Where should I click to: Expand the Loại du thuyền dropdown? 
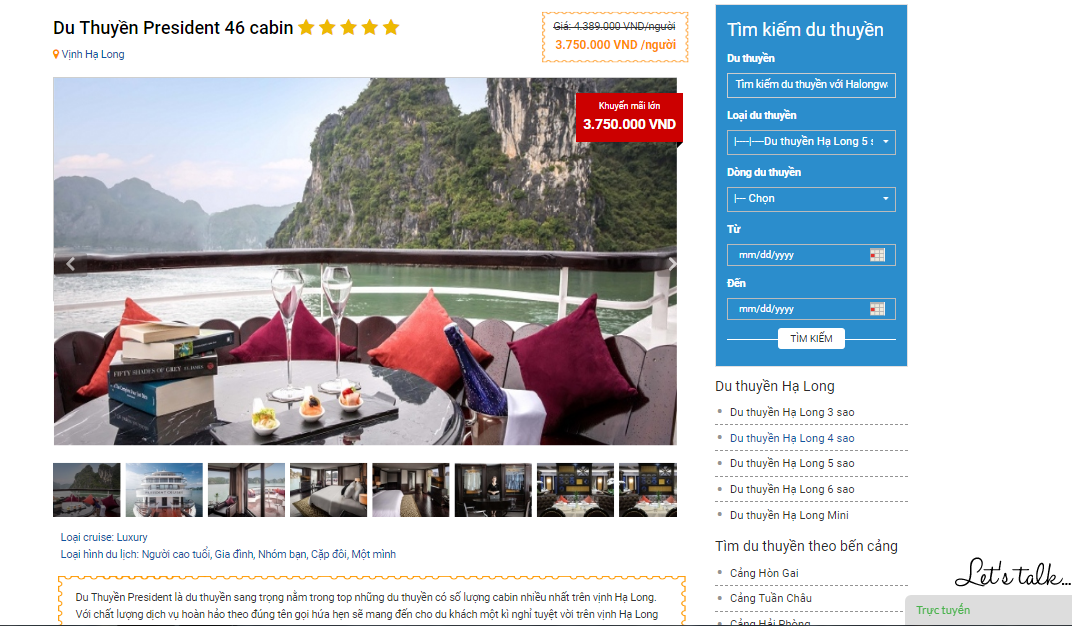(x=811, y=142)
